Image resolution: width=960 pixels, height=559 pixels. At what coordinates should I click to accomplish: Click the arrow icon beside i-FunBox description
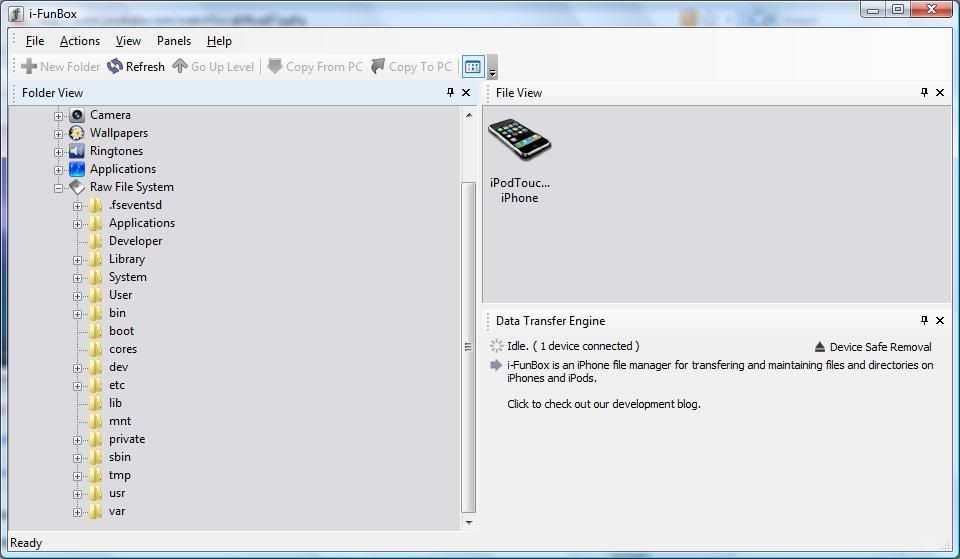click(x=496, y=365)
